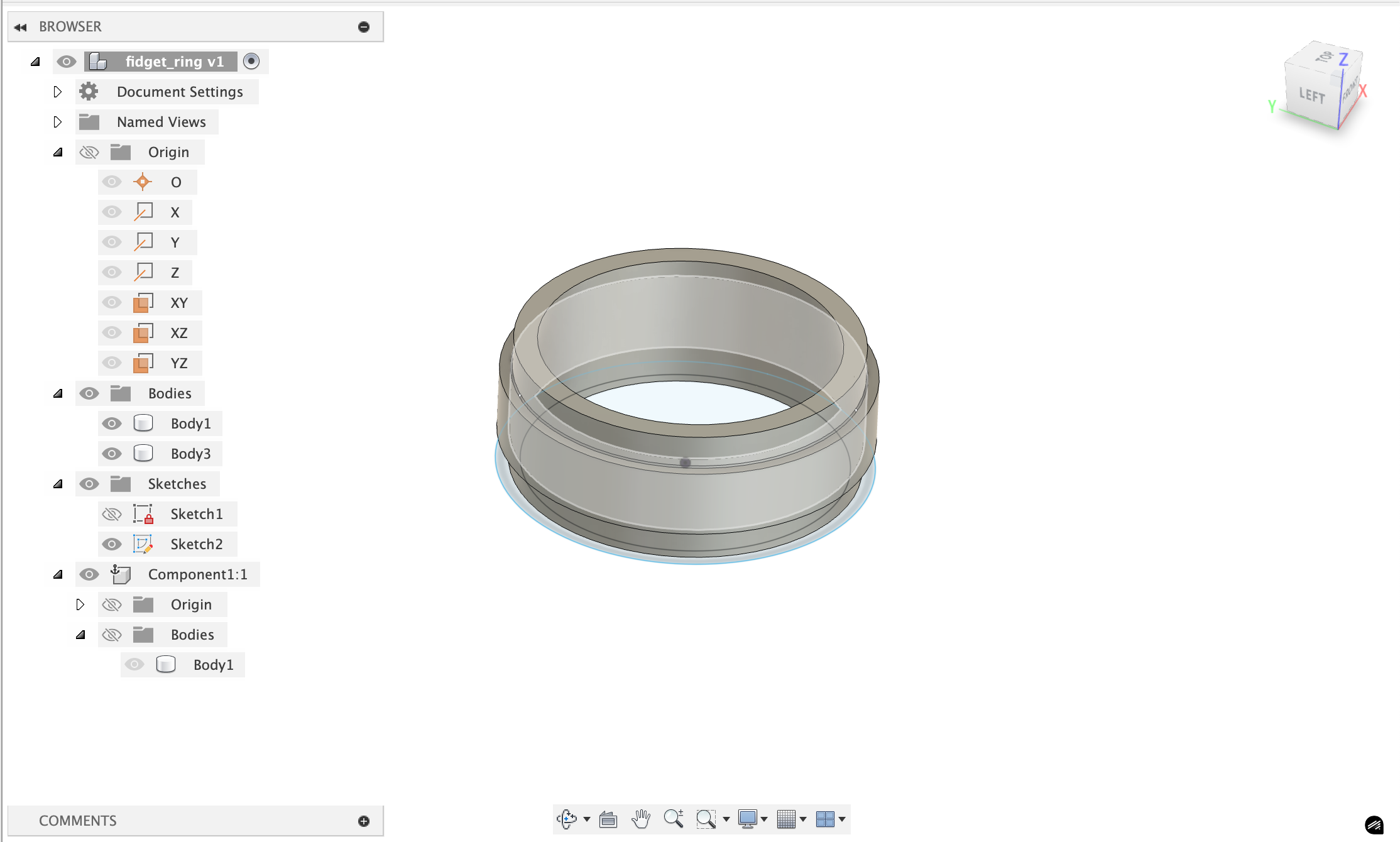Expand the Document Settings node

pos(57,91)
